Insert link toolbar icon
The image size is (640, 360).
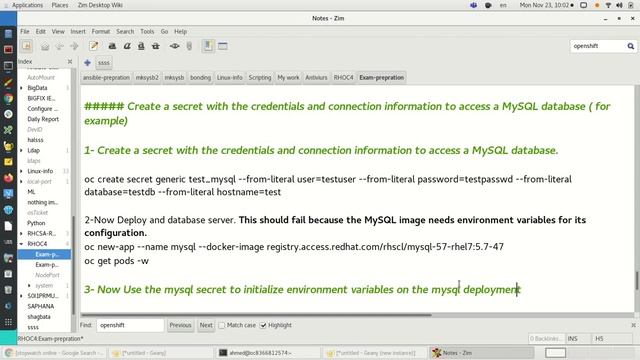(x=175, y=46)
